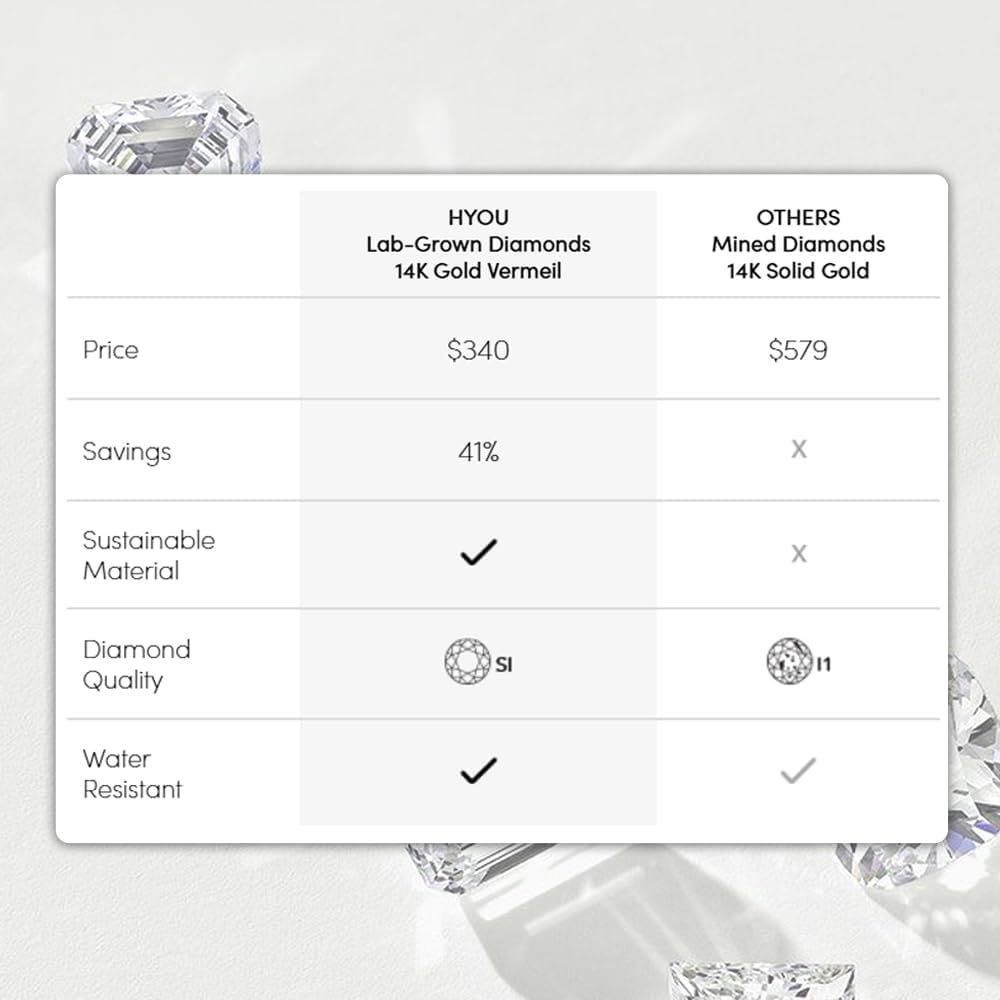Click the gray Water Resistant checkmark
Viewport: 1000px width, 1000px height.
pos(797,770)
